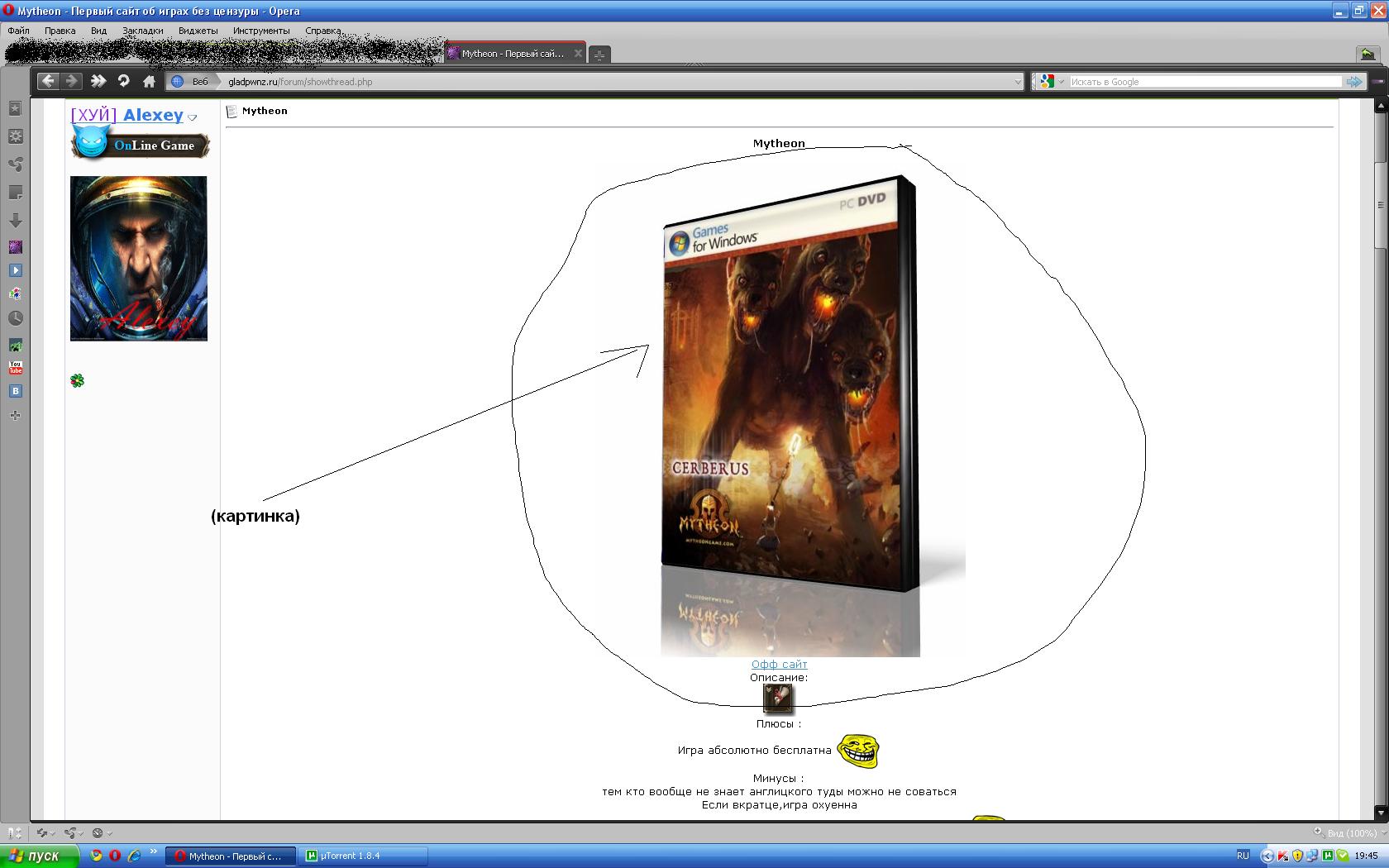Open the History clock panel in sidebar

pos(15,318)
